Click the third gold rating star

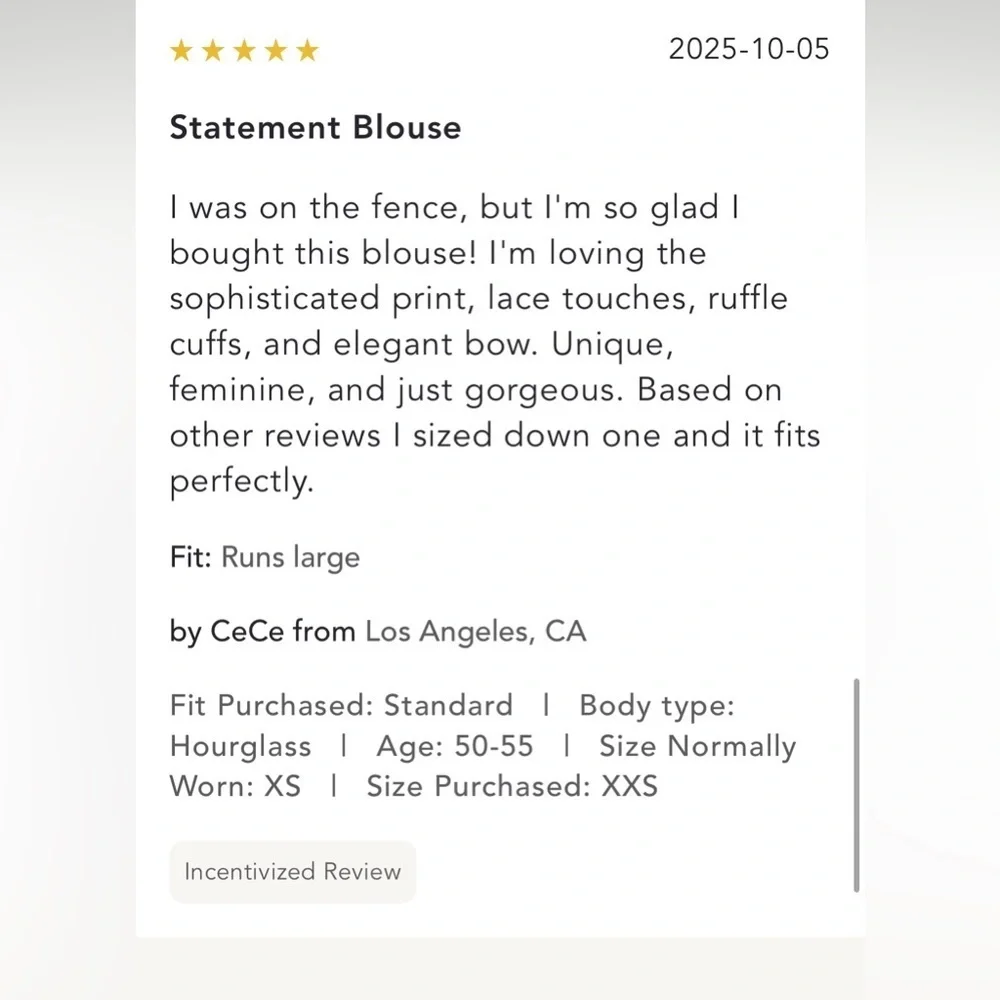244,50
